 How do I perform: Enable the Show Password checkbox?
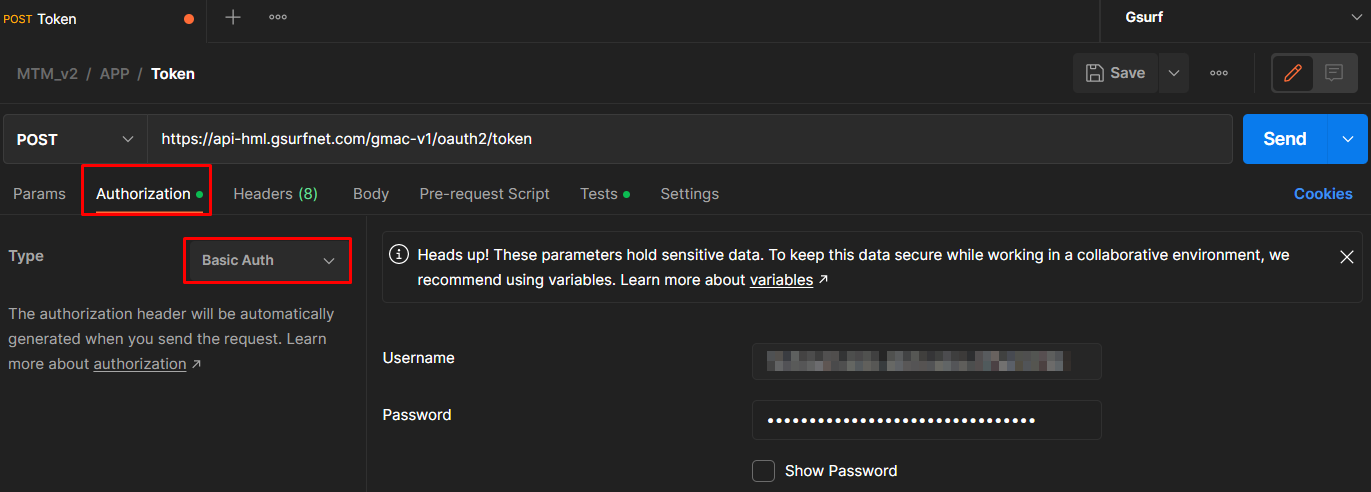click(763, 471)
